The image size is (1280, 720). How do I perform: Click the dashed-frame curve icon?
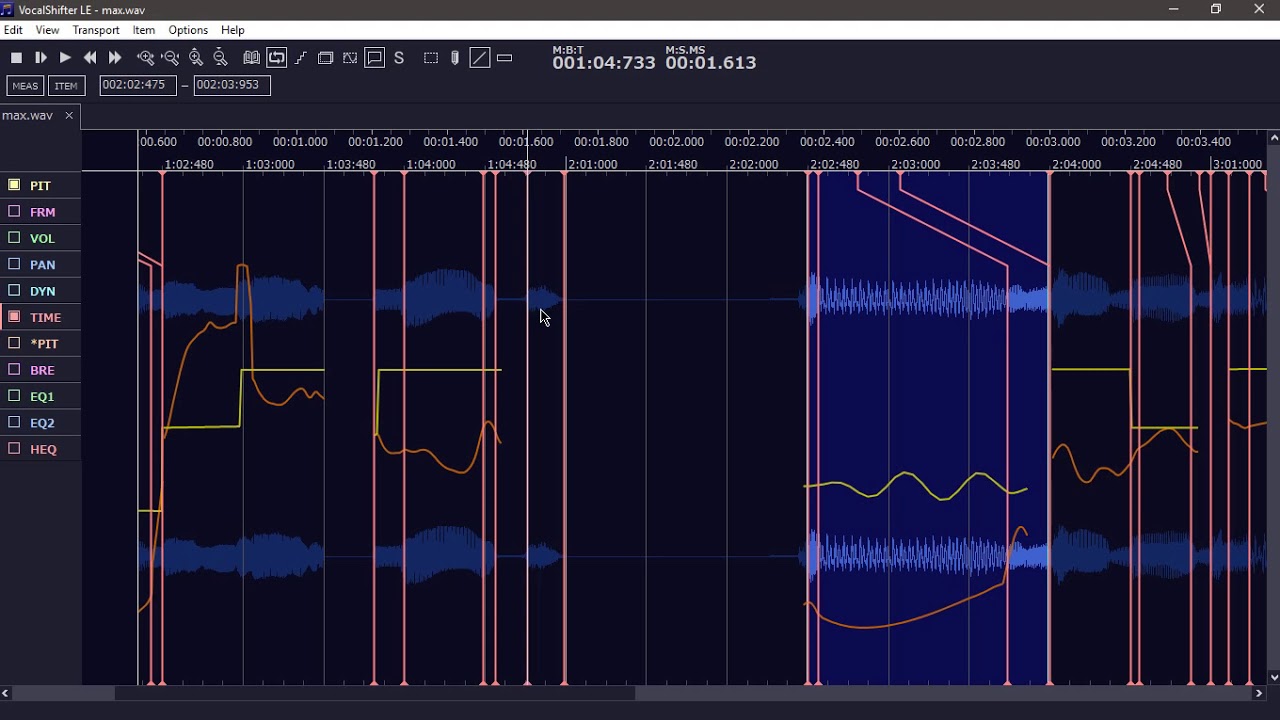350,58
